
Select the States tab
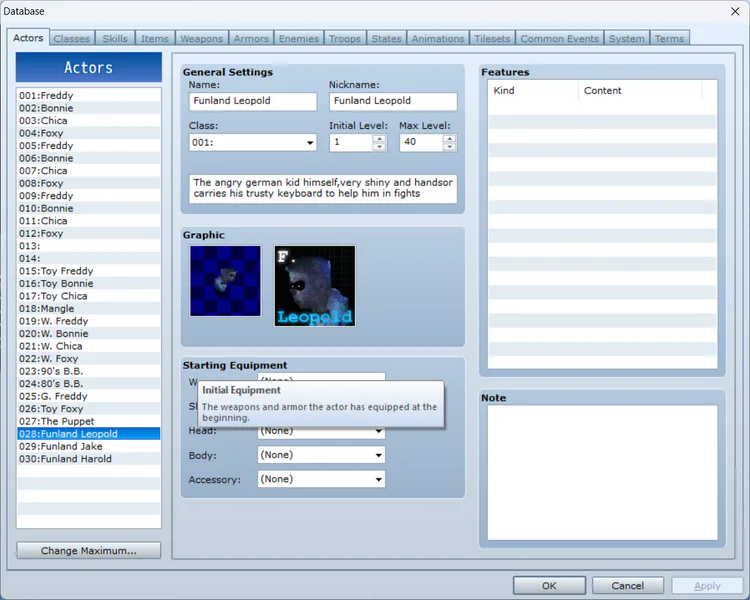tap(386, 38)
